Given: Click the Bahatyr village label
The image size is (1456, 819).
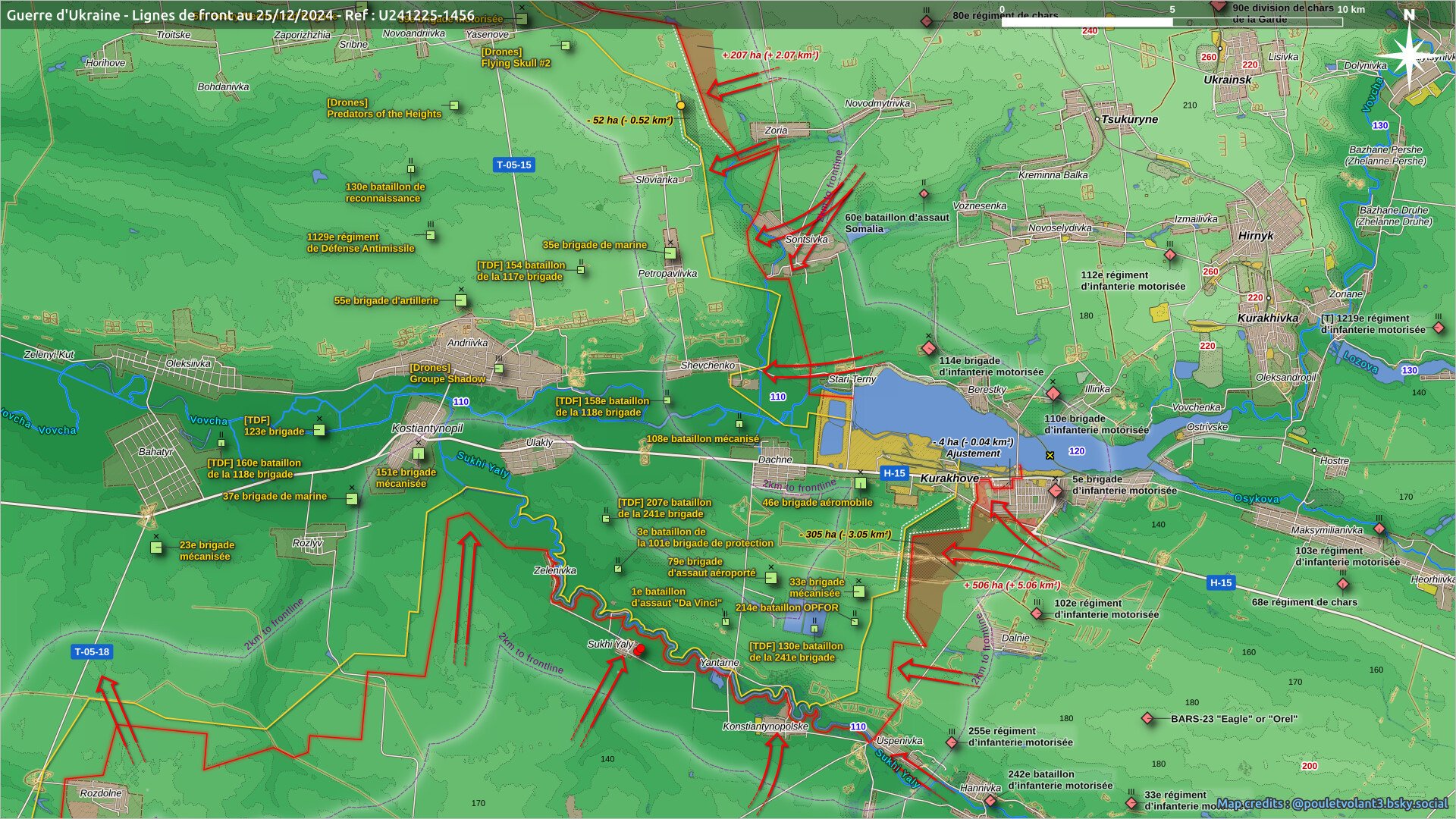Looking at the screenshot, I should click(x=155, y=451).
